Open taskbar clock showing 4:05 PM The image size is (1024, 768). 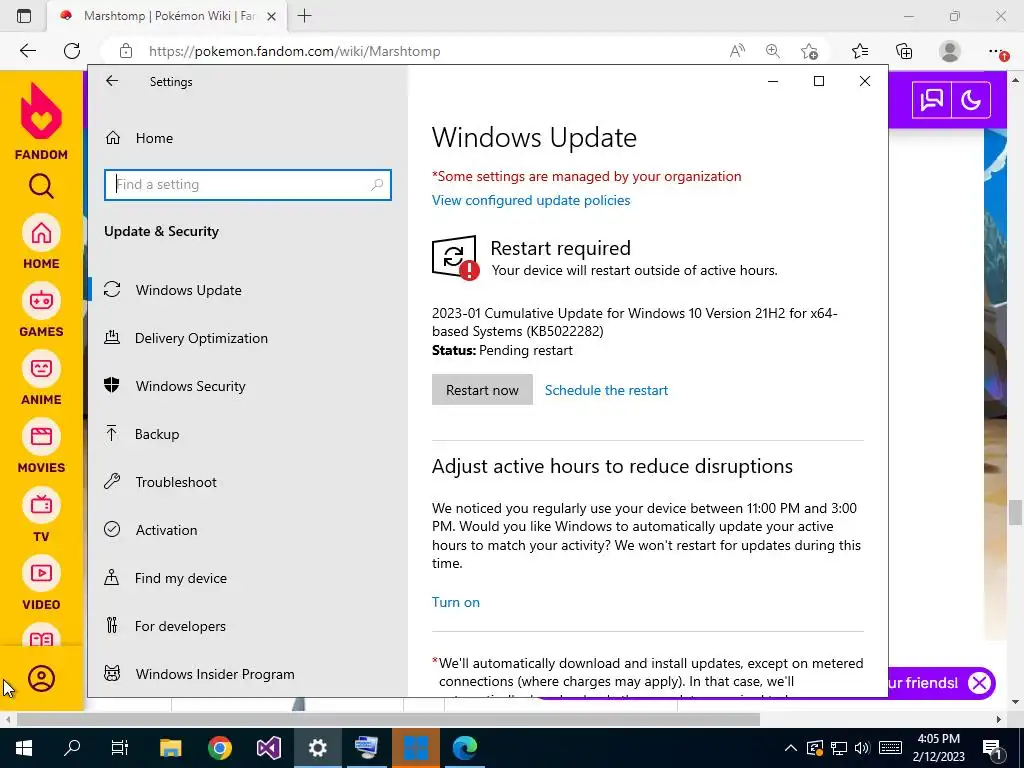(938, 748)
